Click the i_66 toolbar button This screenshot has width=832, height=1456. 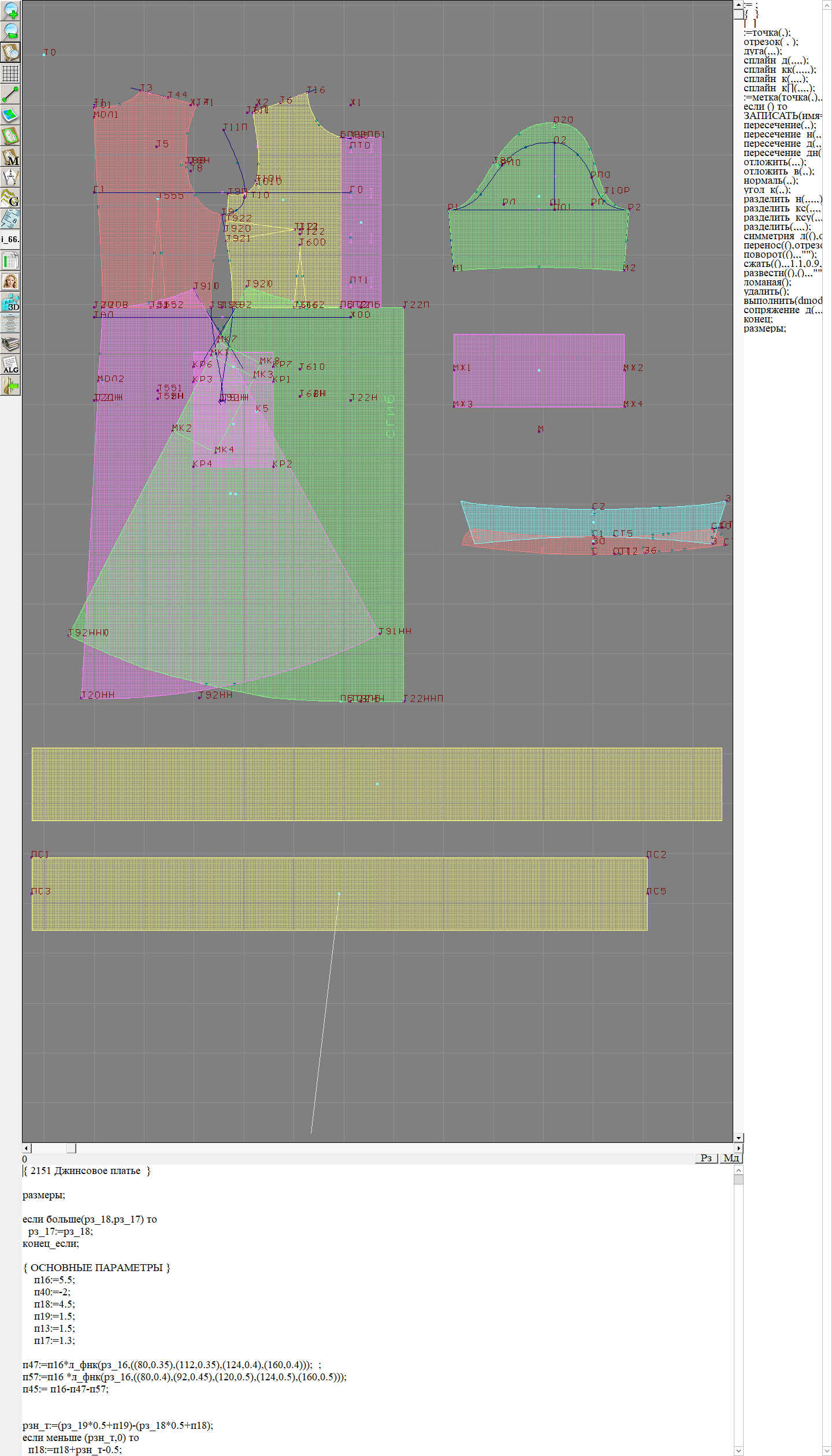click(10, 239)
